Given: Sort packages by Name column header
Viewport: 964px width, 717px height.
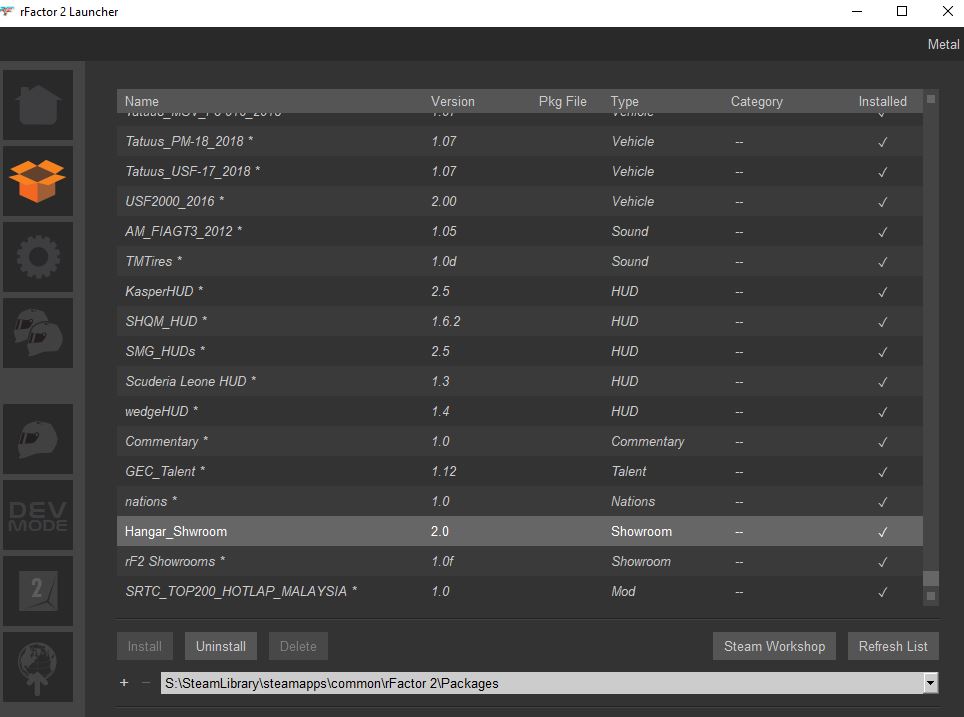Looking at the screenshot, I should tap(142, 101).
